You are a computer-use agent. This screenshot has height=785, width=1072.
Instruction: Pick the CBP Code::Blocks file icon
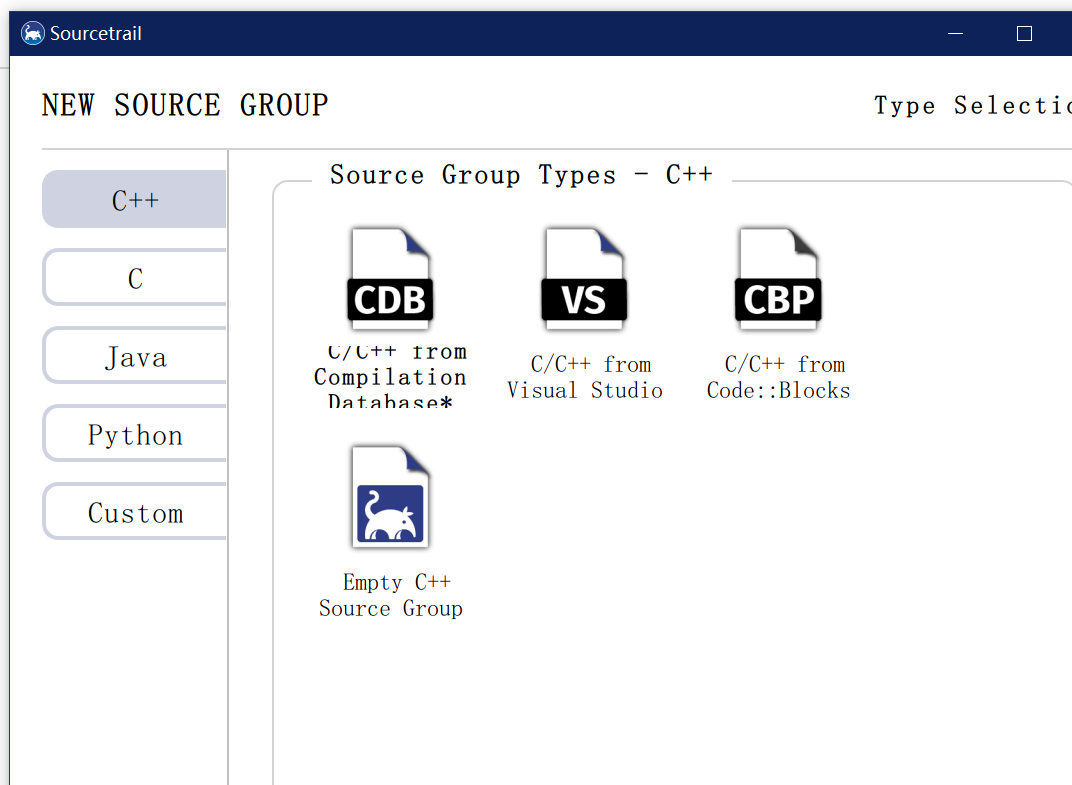point(778,279)
